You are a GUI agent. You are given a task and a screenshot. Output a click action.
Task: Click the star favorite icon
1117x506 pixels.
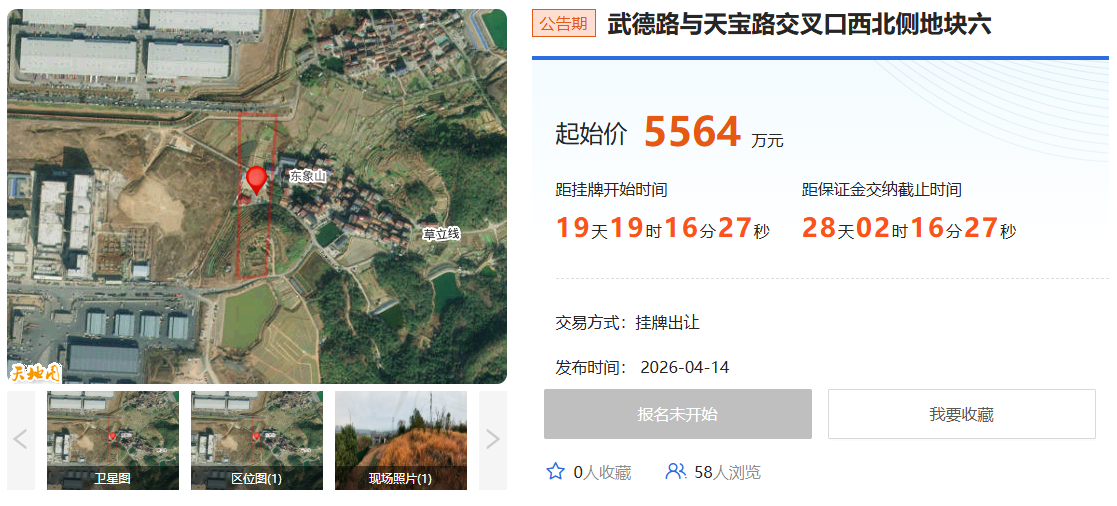click(555, 471)
